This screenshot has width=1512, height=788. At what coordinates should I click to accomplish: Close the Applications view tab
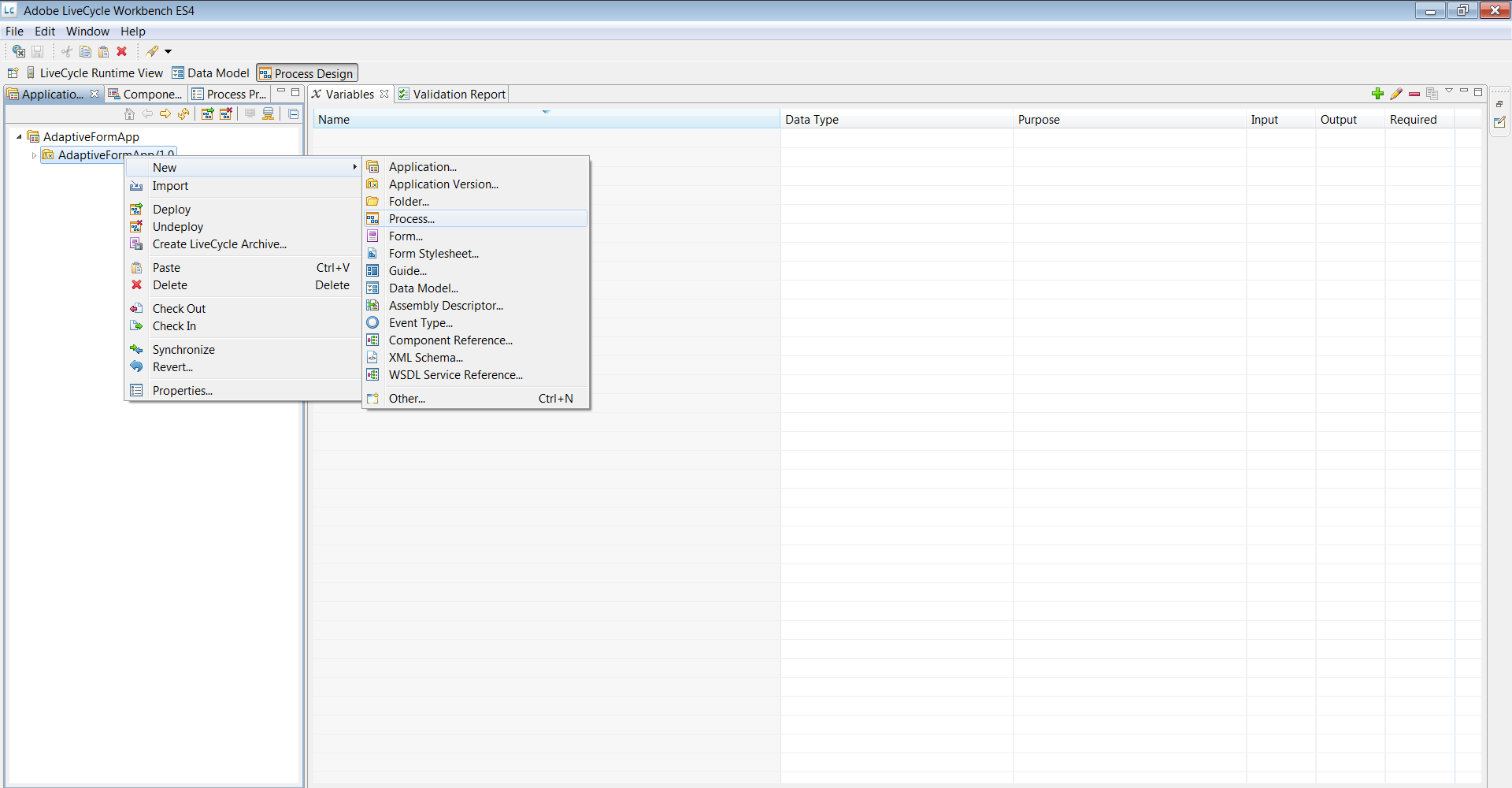(x=94, y=94)
